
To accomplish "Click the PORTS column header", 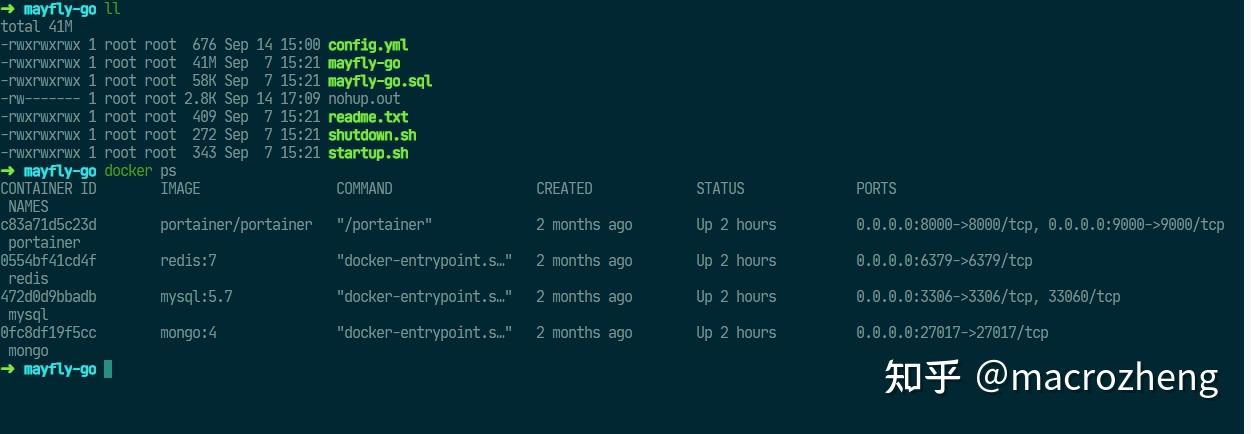I will [876, 189].
